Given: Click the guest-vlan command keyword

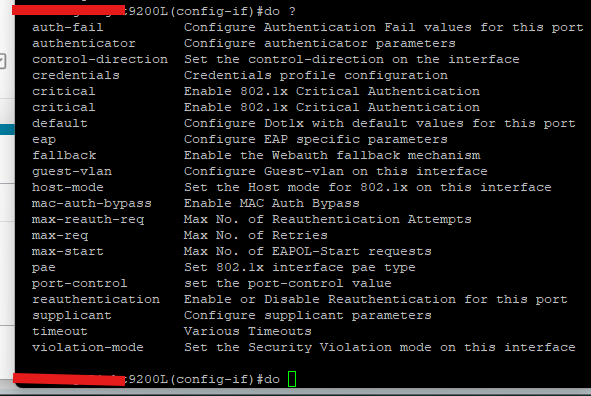Looking at the screenshot, I should [72, 172].
